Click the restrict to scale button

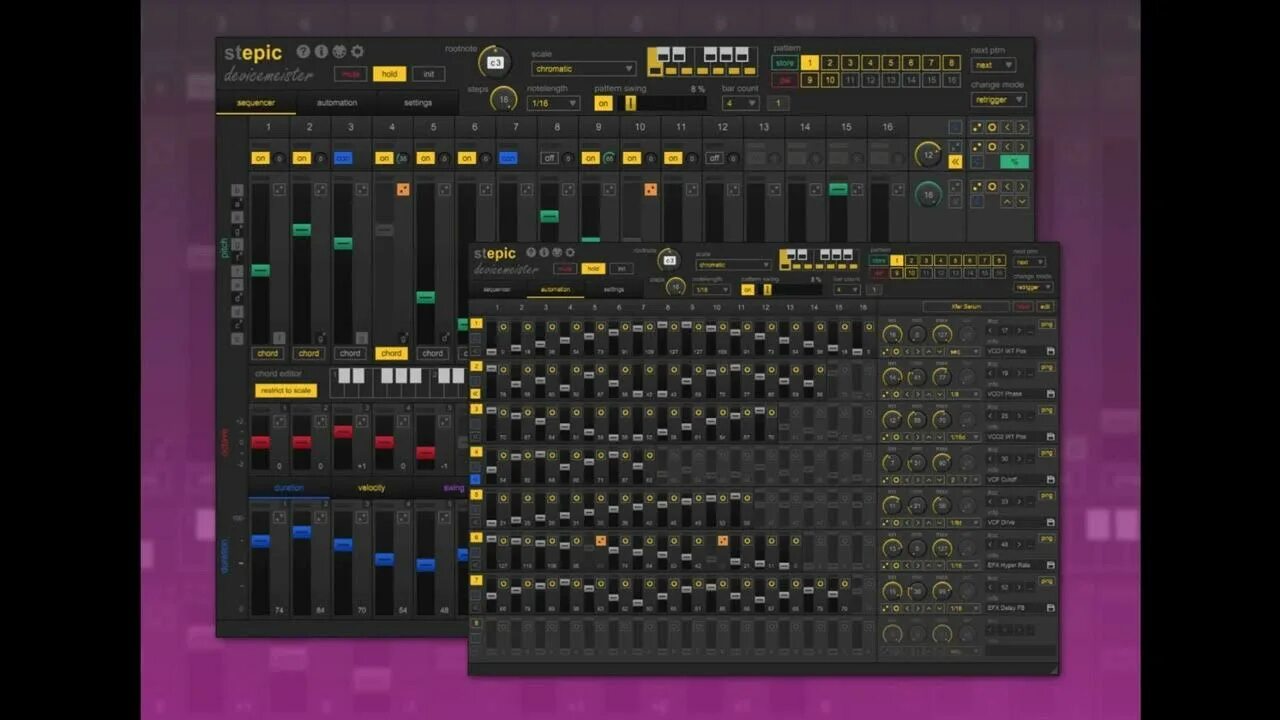pos(285,391)
